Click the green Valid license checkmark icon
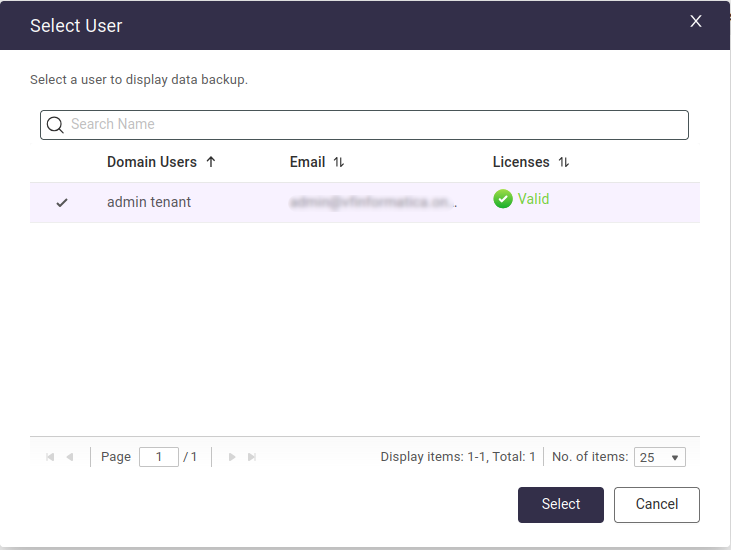The width and height of the screenshot is (731, 550). (502, 199)
